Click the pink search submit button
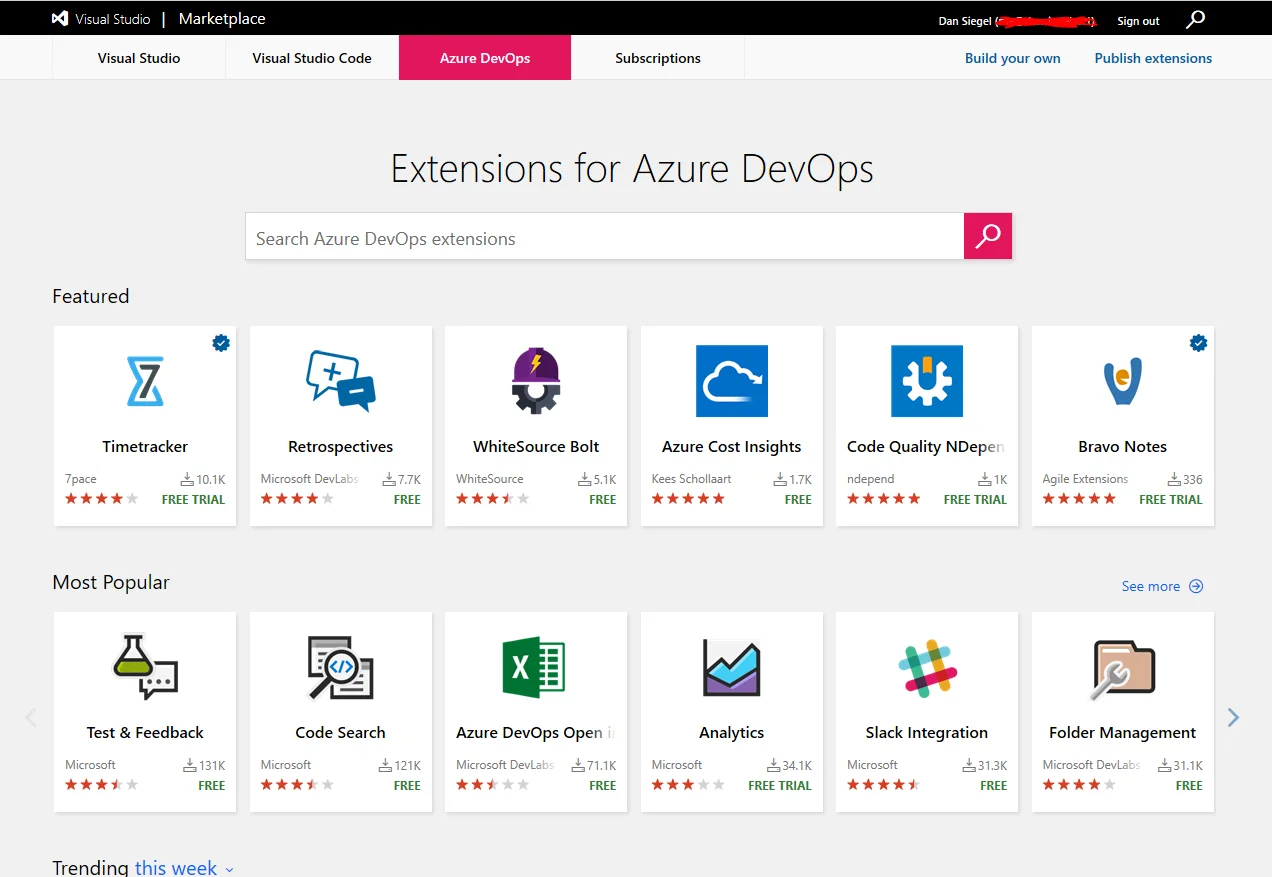1272x877 pixels. tap(988, 236)
